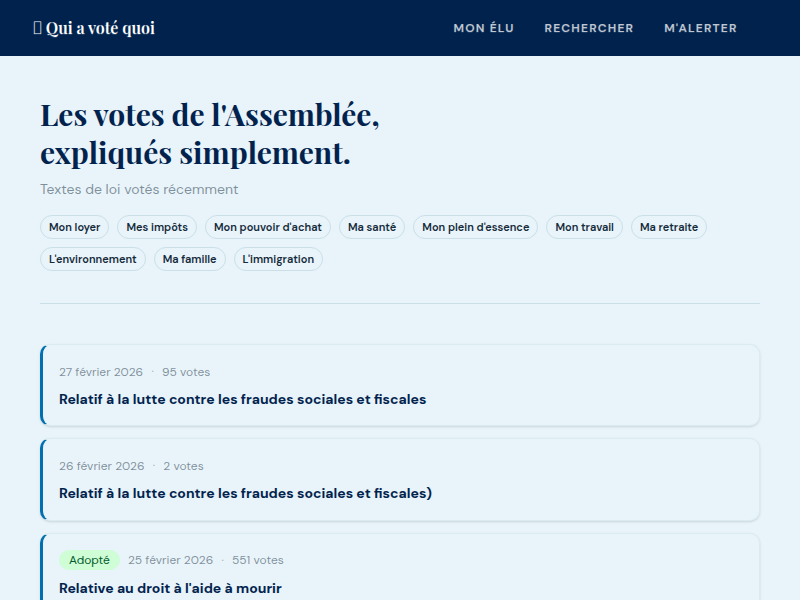Toggle the "Mes impôts" filter
The width and height of the screenshot is (800, 600).
coord(156,227)
